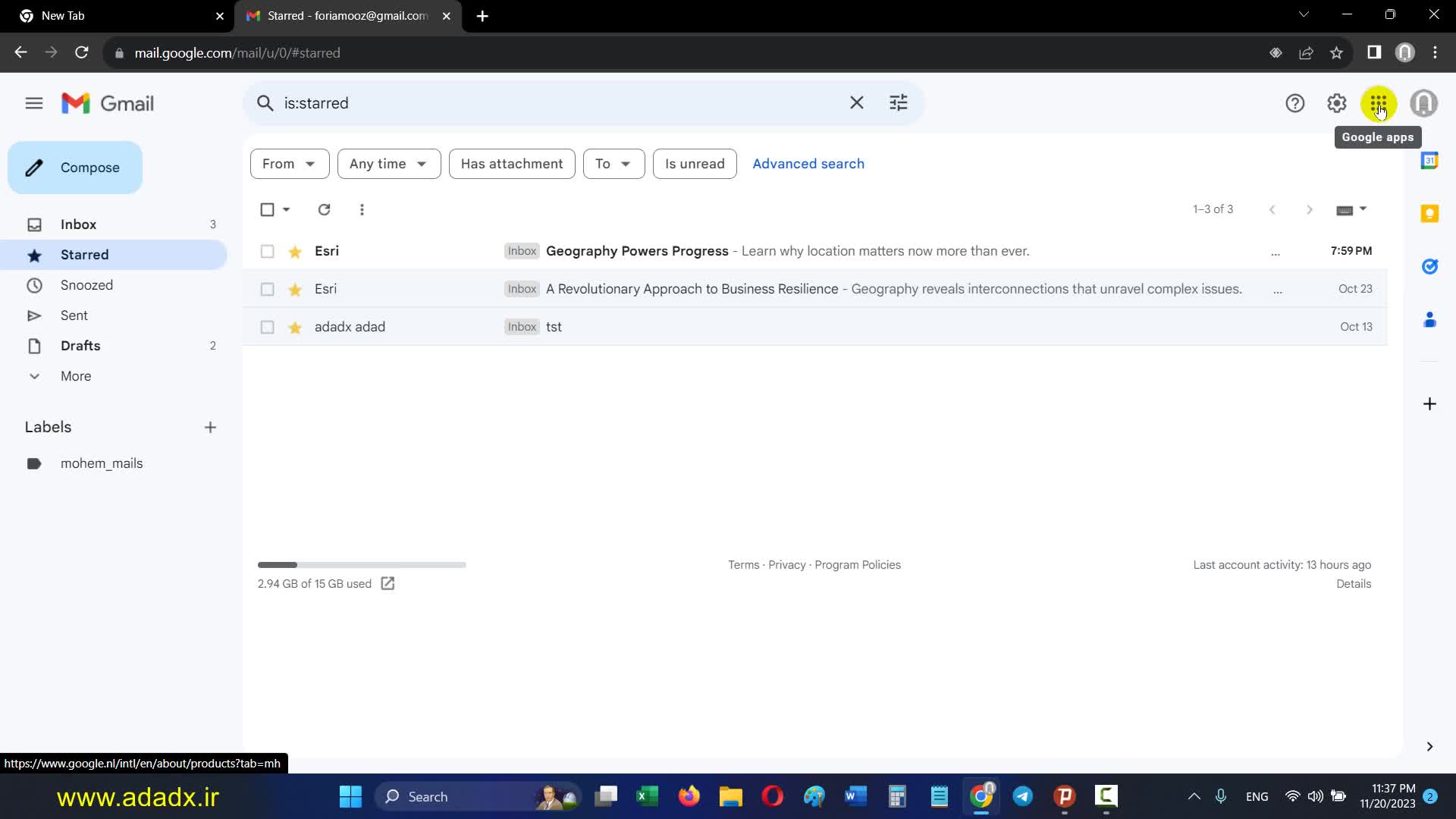Open Google Keep side panel icon
The height and width of the screenshot is (819, 1456).
click(x=1429, y=214)
